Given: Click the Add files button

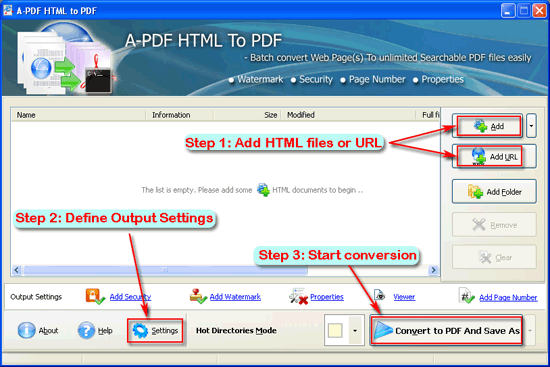Looking at the screenshot, I should (x=488, y=126).
